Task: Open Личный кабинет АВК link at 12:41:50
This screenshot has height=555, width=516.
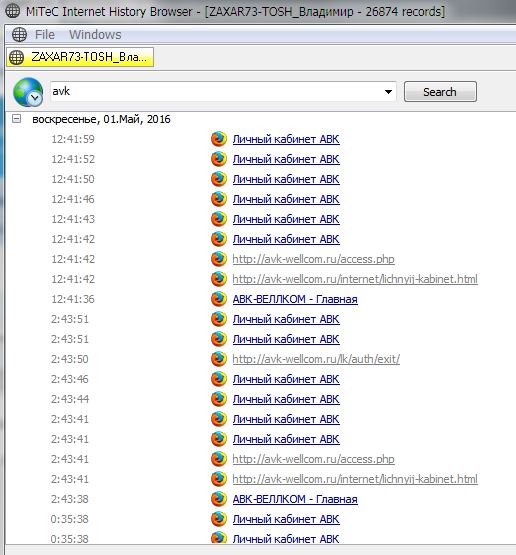Action: click(x=286, y=179)
